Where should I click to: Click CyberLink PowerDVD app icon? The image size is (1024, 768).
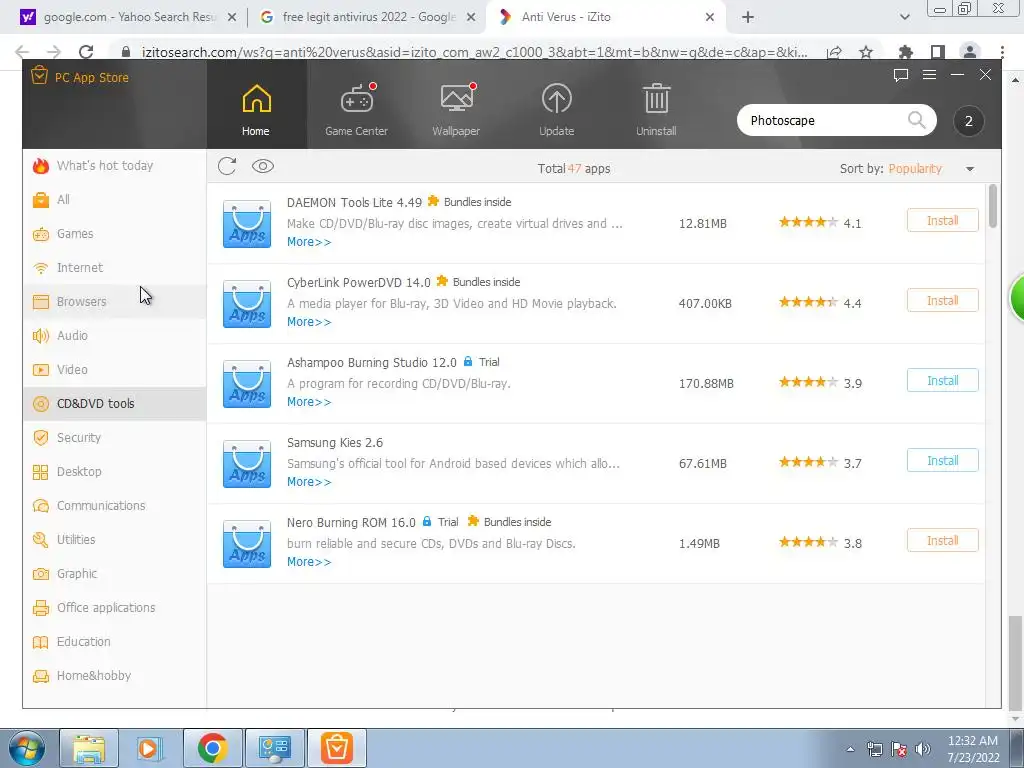coord(247,304)
